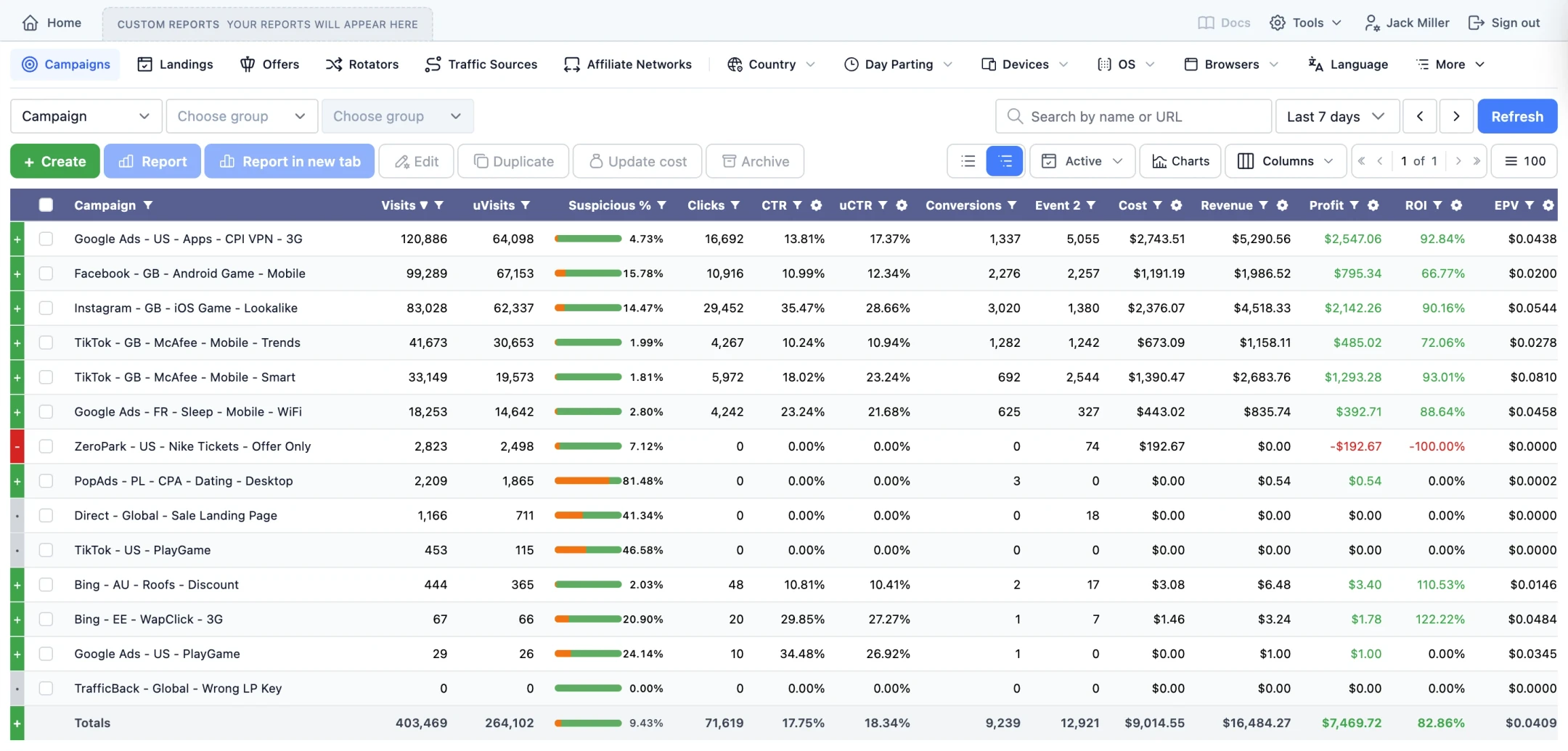The width and height of the screenshot is (1568, 751).
Task: Toggle select-all checkbox in table header
Action: (x=46, y=205)
